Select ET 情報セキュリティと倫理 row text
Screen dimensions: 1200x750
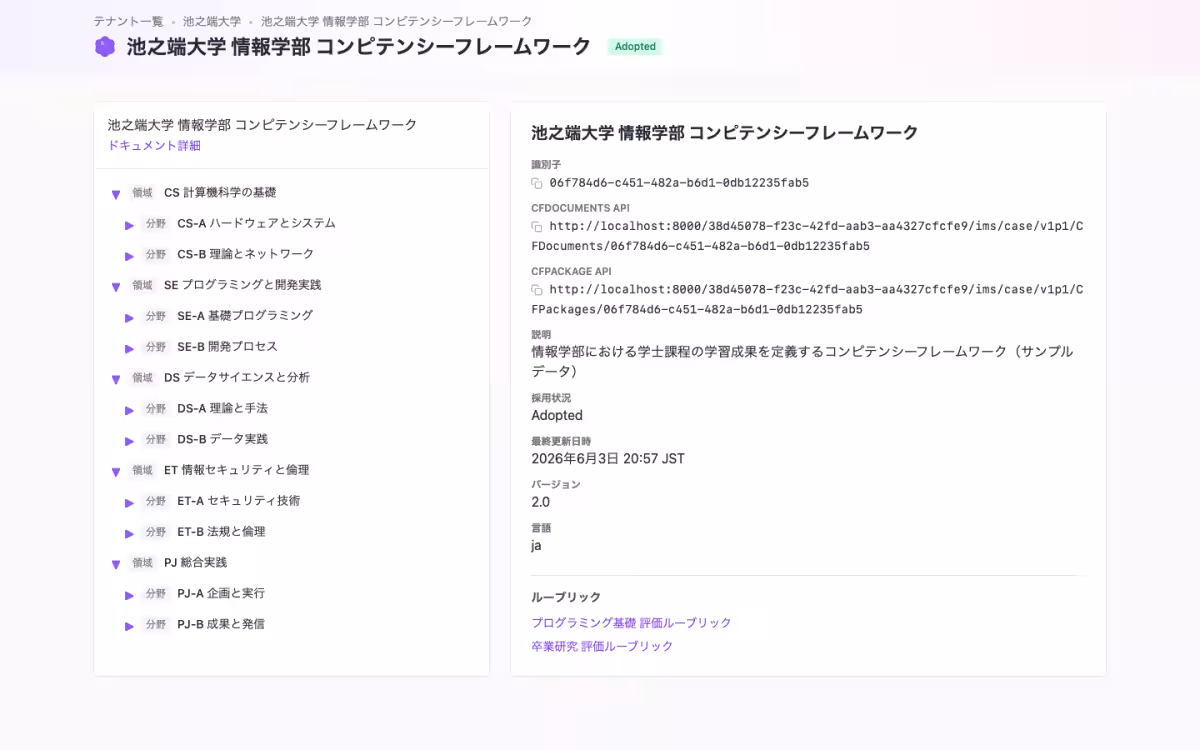(x=237, y=471)
